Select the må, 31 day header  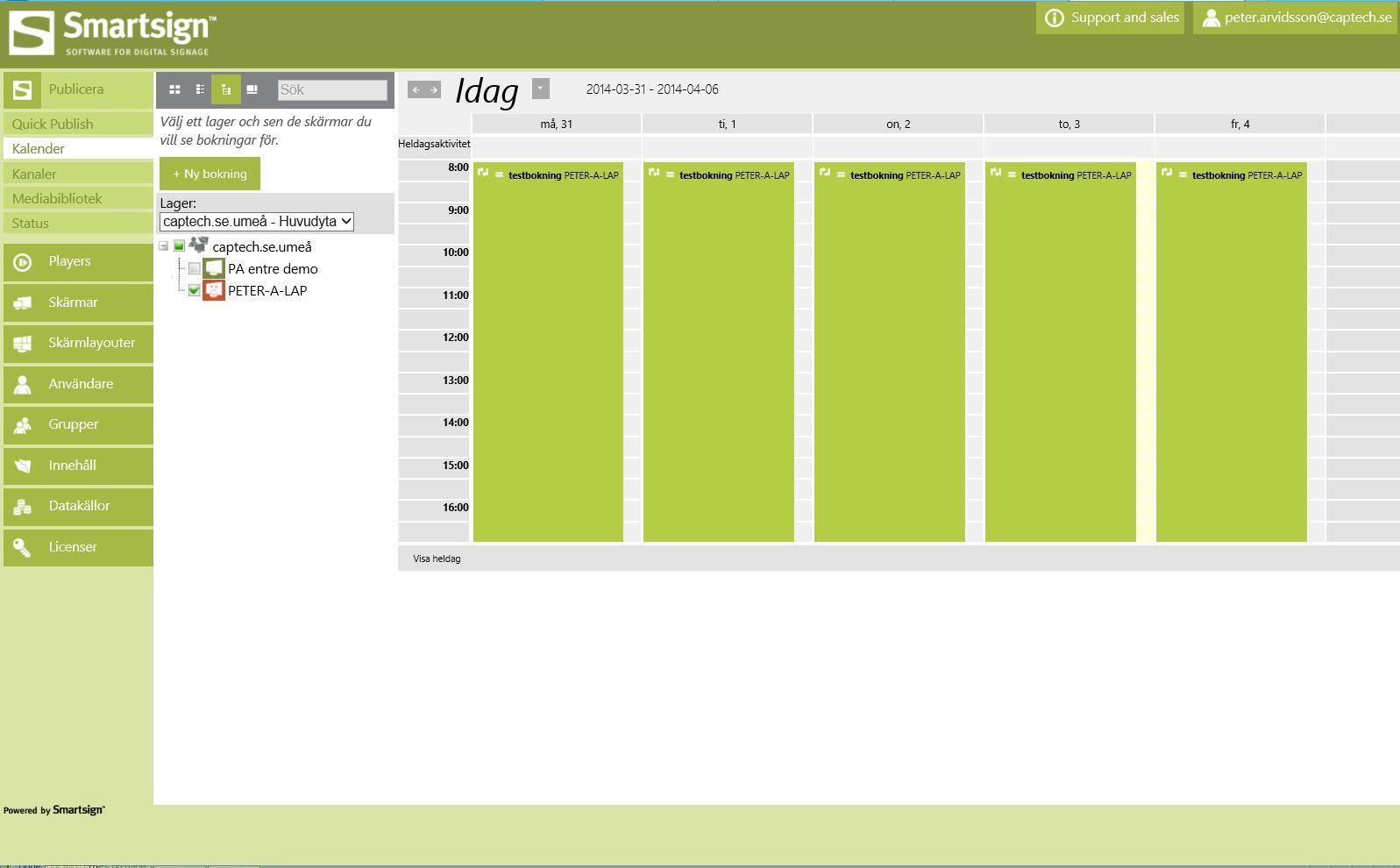pos(556,124)
